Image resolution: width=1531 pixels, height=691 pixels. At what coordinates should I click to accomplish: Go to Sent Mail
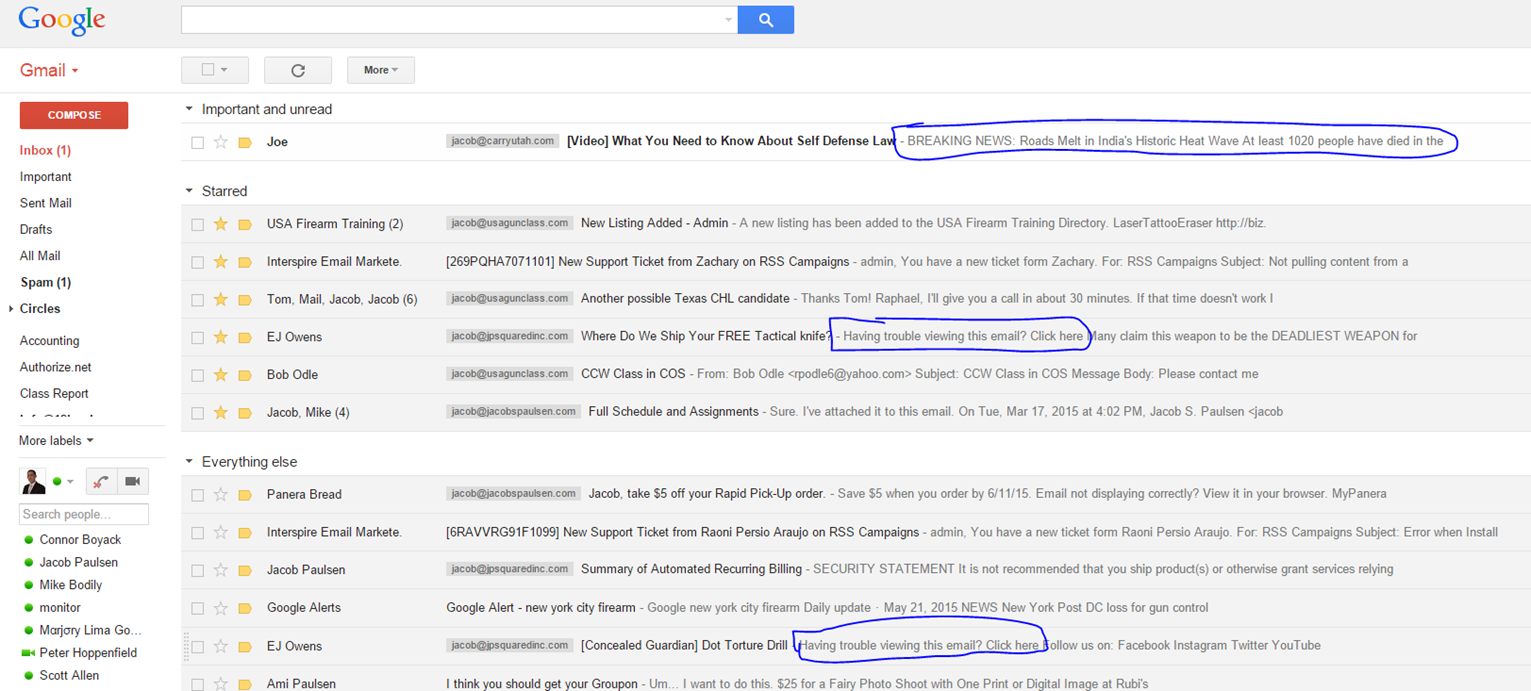46,203
